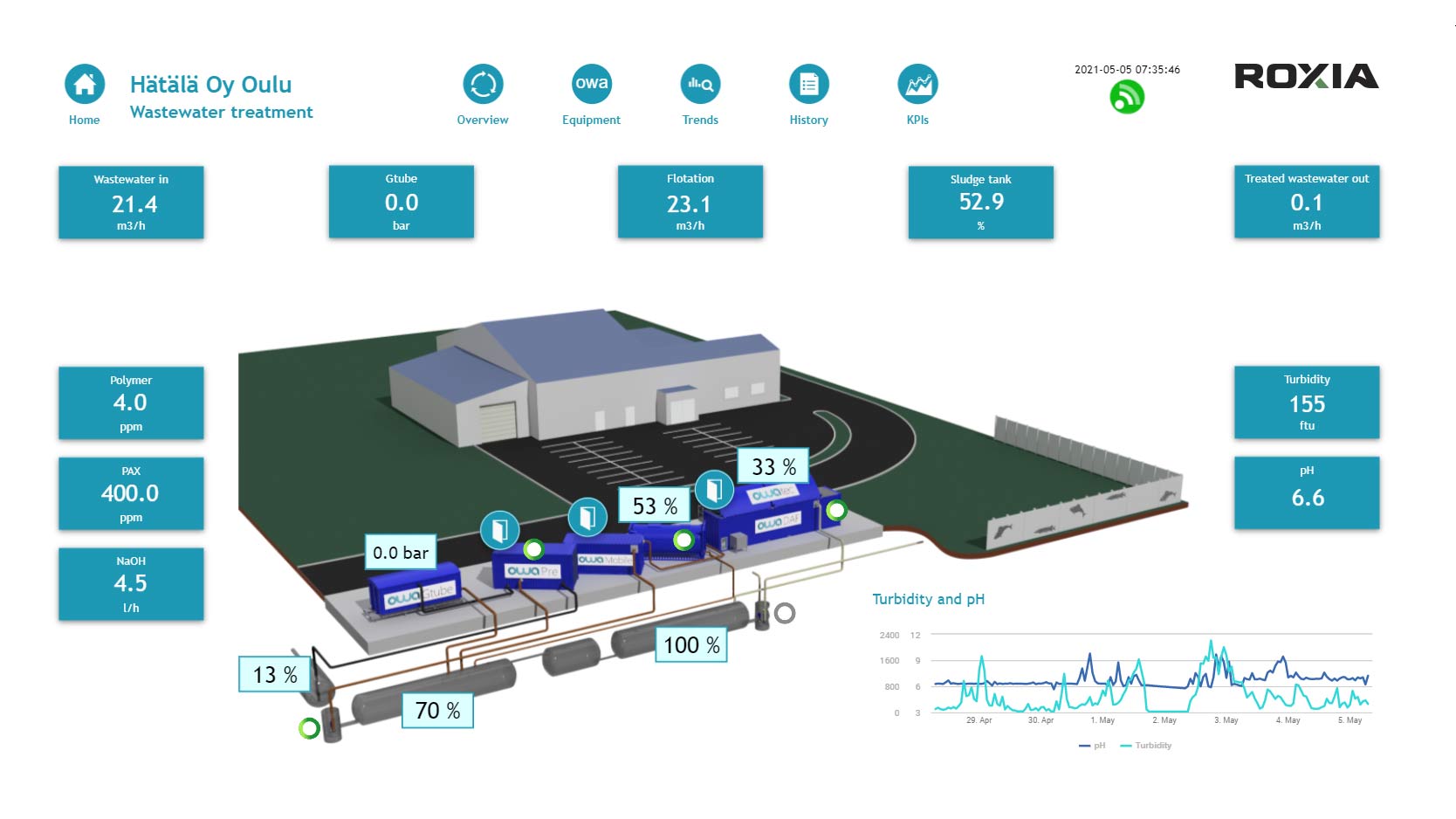Open the Overview circular arrows icon

pos(483,84)
